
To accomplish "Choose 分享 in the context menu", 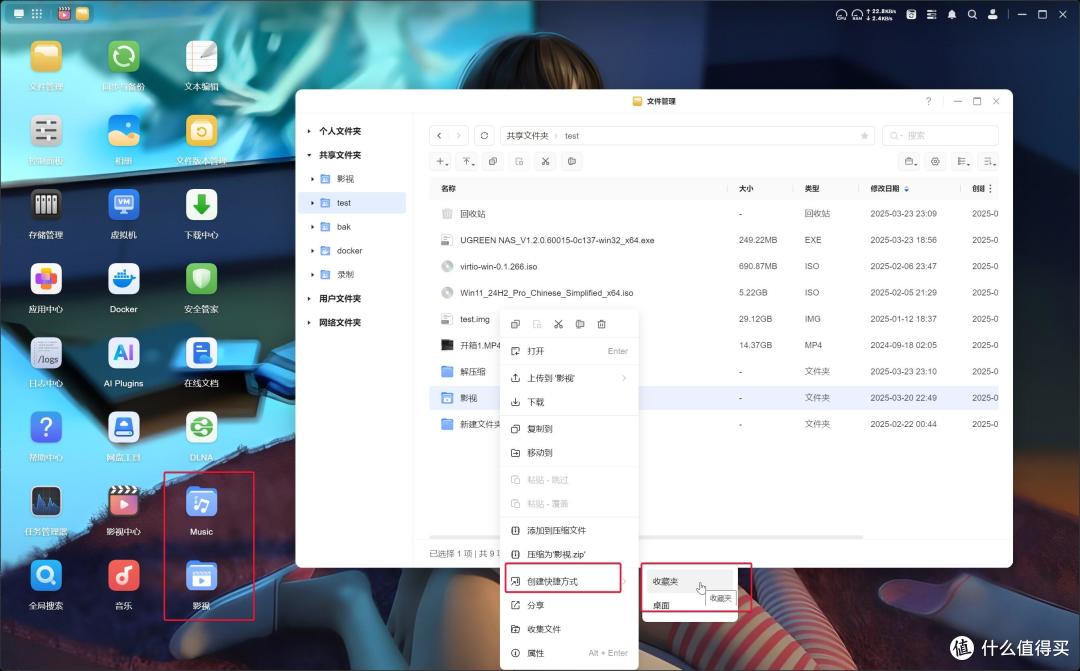I will tap(569, 606).
